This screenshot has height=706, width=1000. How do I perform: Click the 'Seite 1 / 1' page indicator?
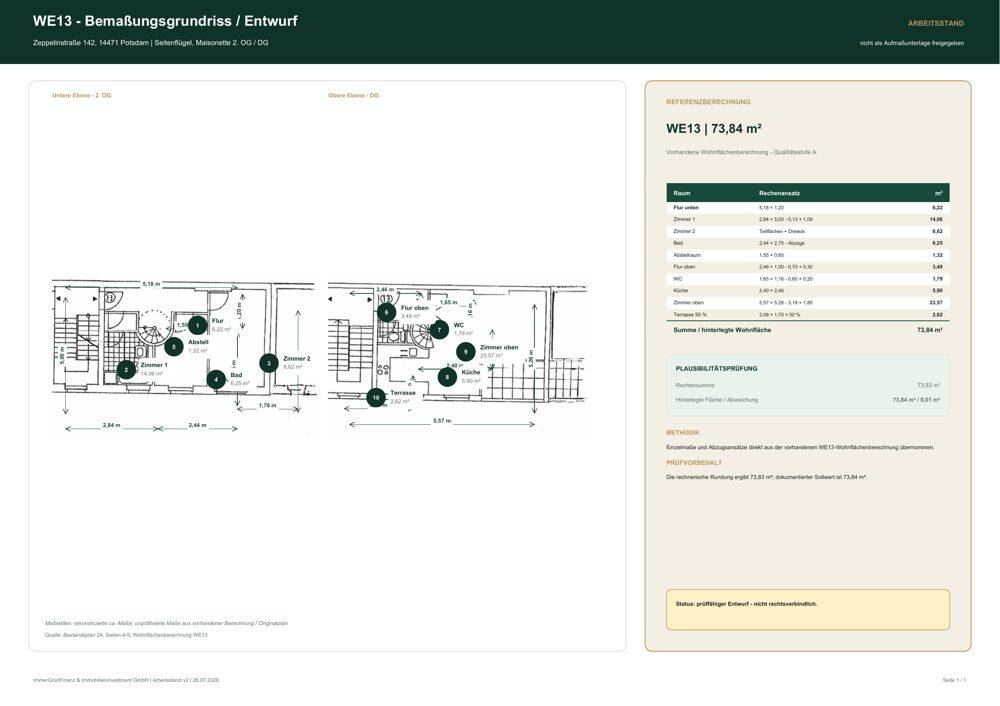tap(954, 680)
